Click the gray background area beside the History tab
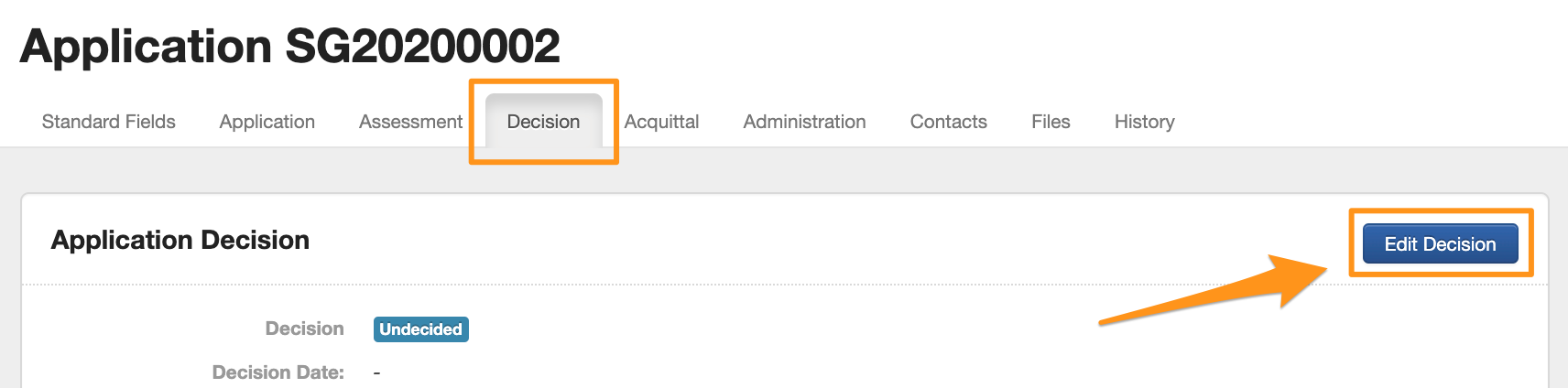Image resolution: width=1568 pixels, height=388 pixels. (x=1374, y=169)
